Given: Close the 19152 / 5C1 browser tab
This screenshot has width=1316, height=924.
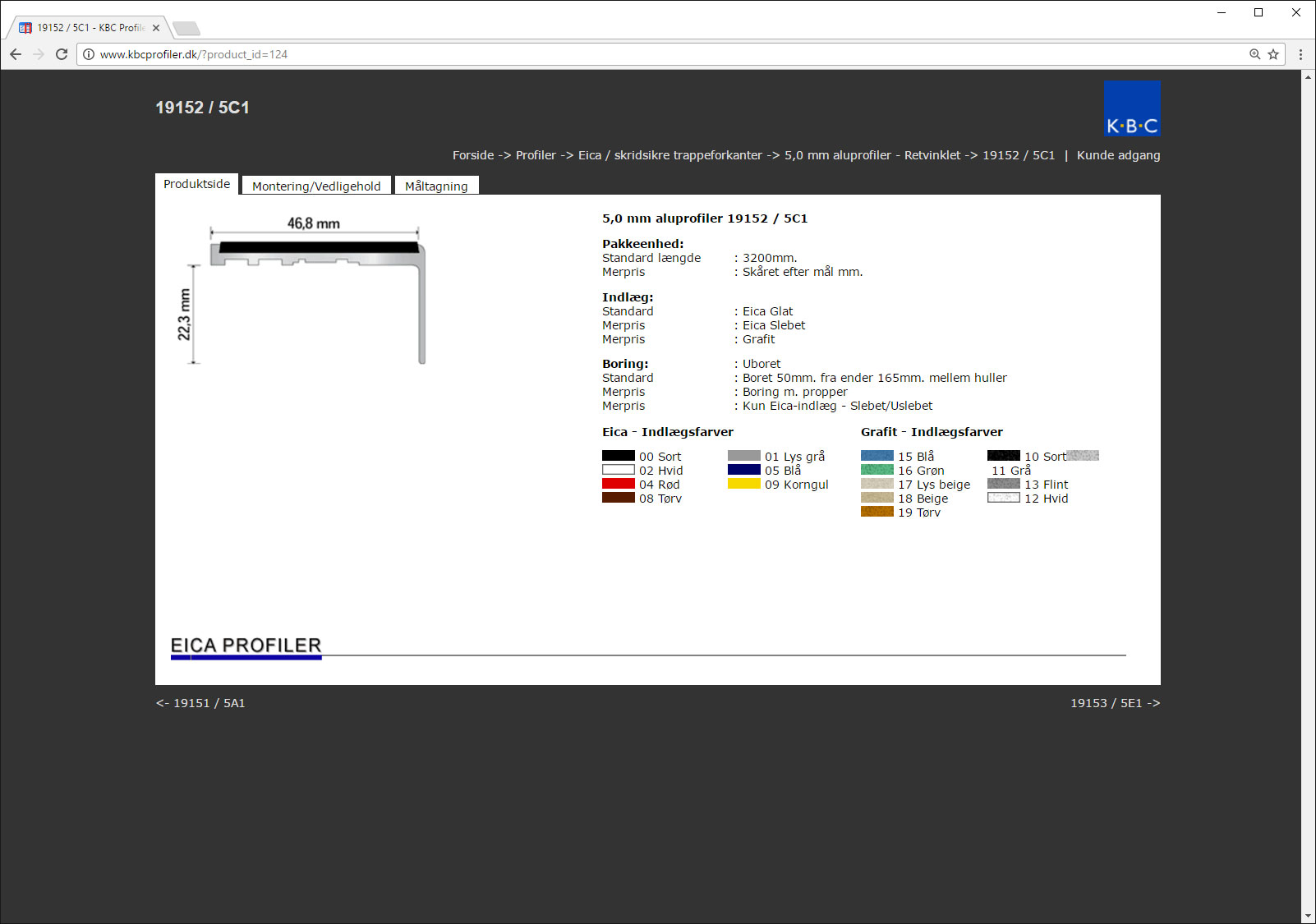Looking at the screenshot, I should point(156,28).
